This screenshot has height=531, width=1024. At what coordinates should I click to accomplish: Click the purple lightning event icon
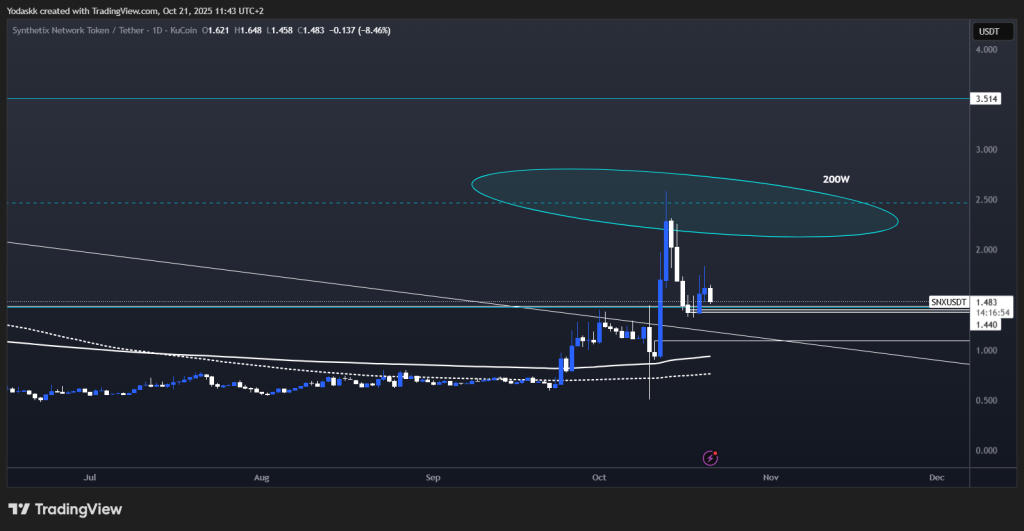pyautogui.click(x=710, y=458)
